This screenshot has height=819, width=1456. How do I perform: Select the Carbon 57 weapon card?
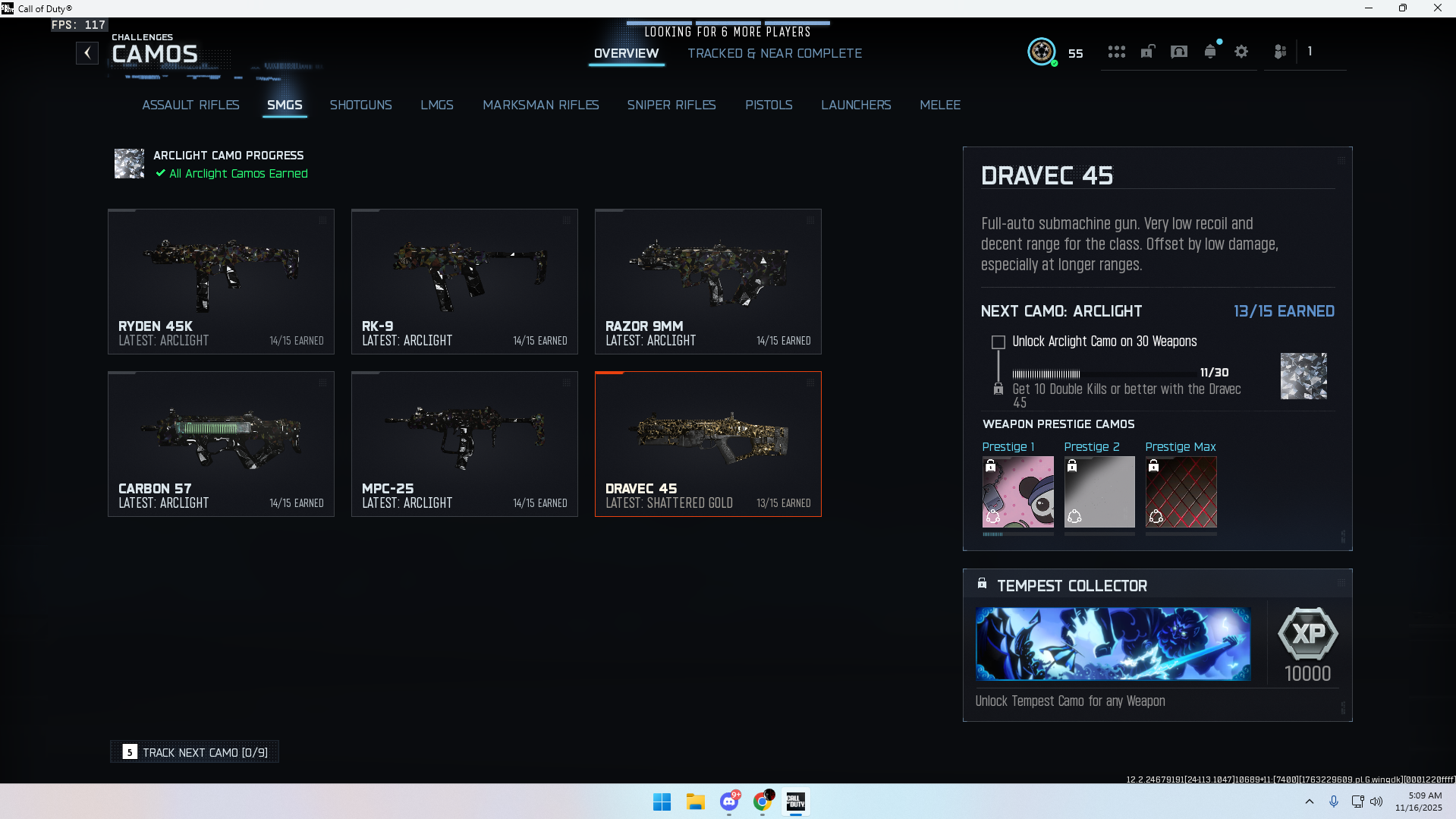pos(221,444)
